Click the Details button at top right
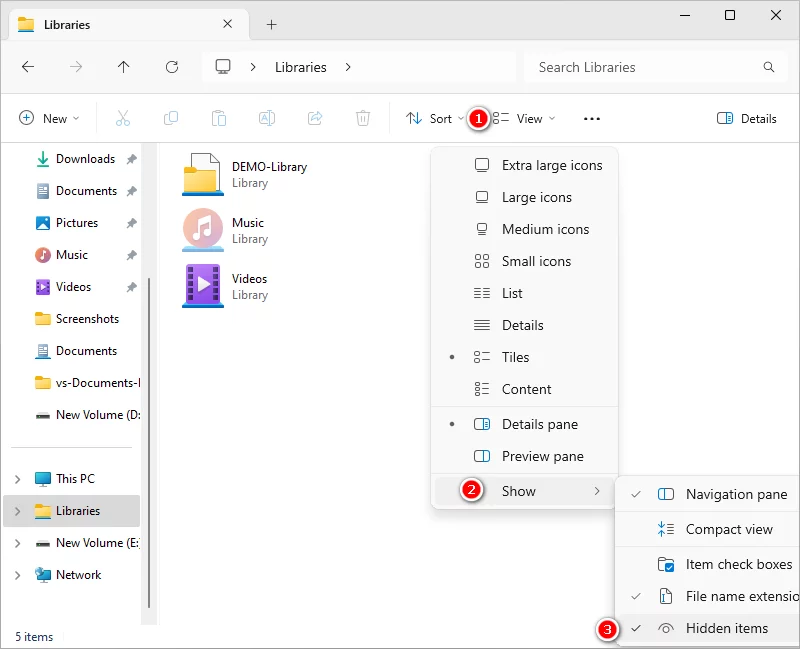The image size is (800, 649). tap(746, 118)
